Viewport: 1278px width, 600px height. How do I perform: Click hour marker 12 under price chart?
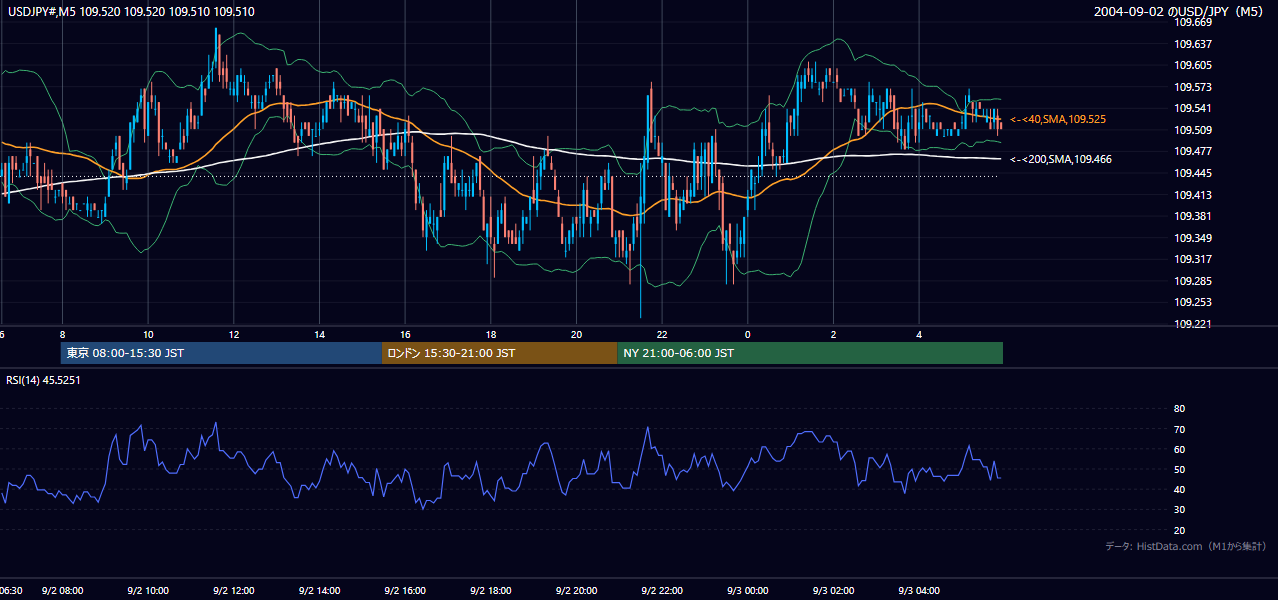[234, 334]
